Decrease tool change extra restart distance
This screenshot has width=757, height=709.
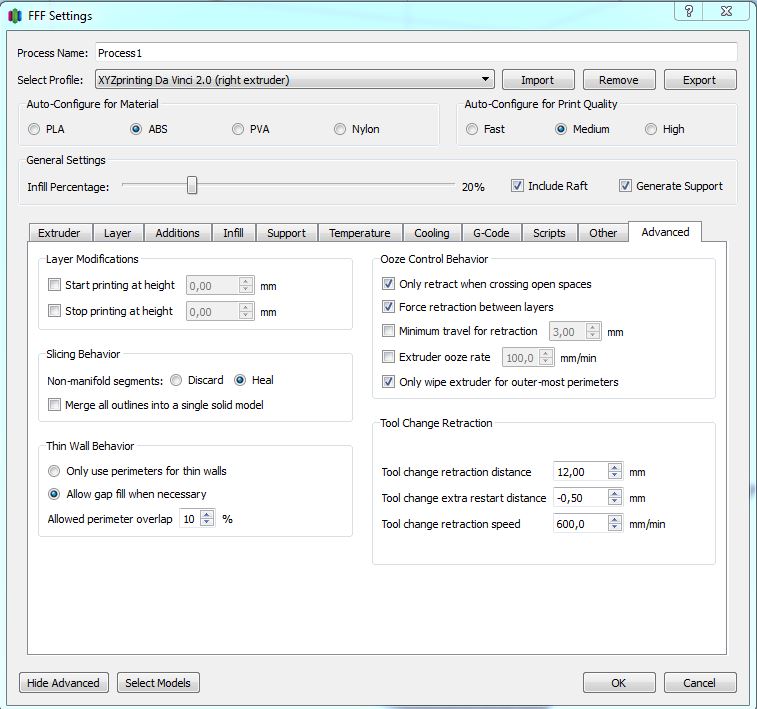pyautogui.click(x=615, y=502)
